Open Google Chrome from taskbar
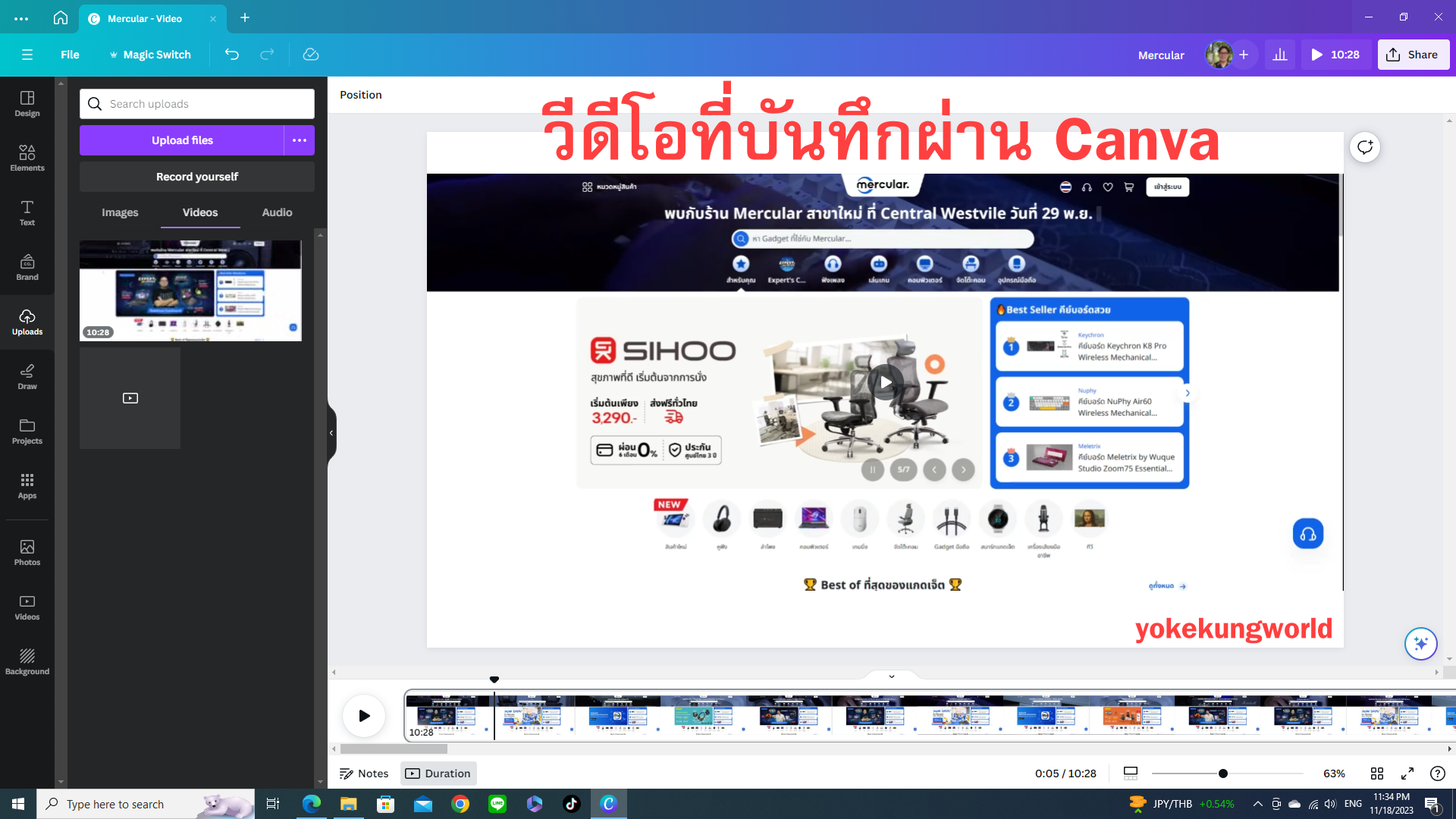1456x819 pixels. click(x=460, y=804)
